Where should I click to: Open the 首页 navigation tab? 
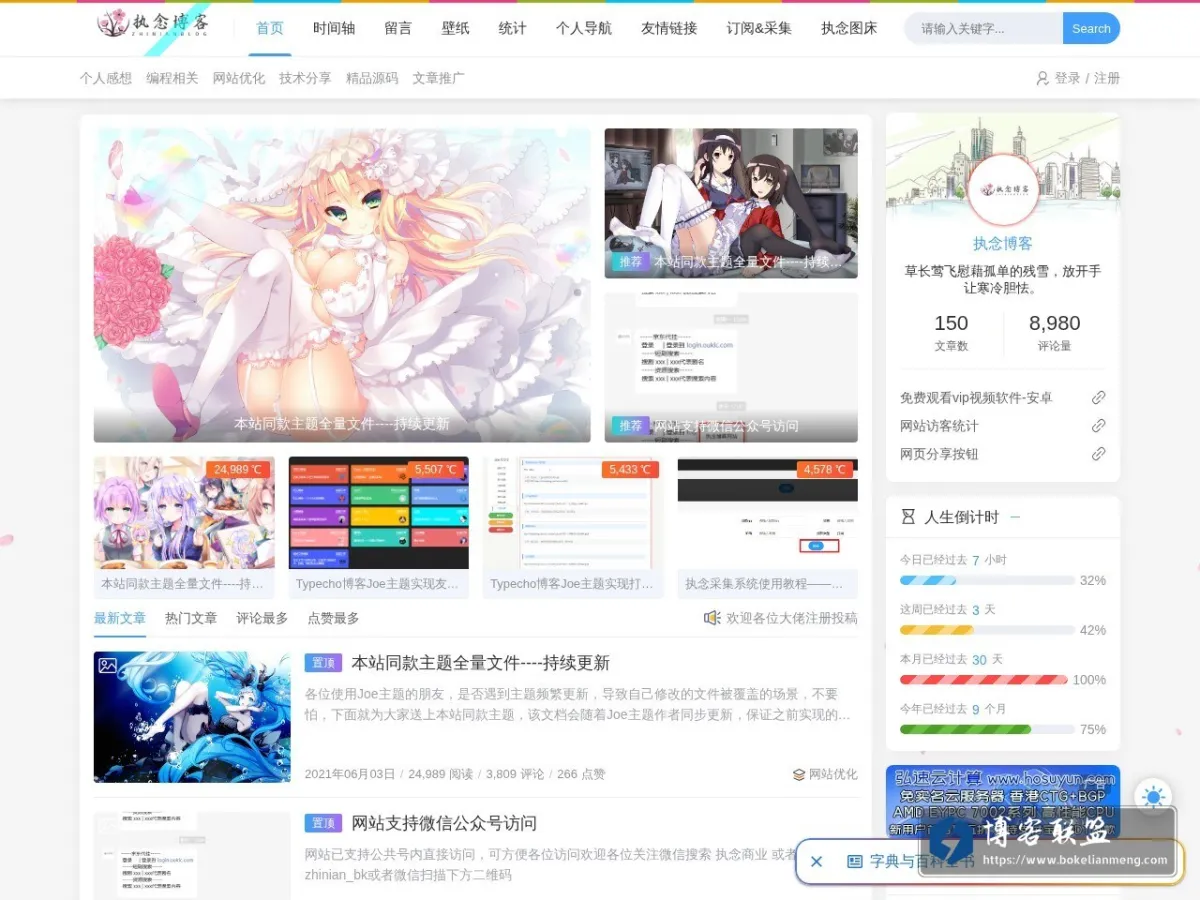pos(270,28)
